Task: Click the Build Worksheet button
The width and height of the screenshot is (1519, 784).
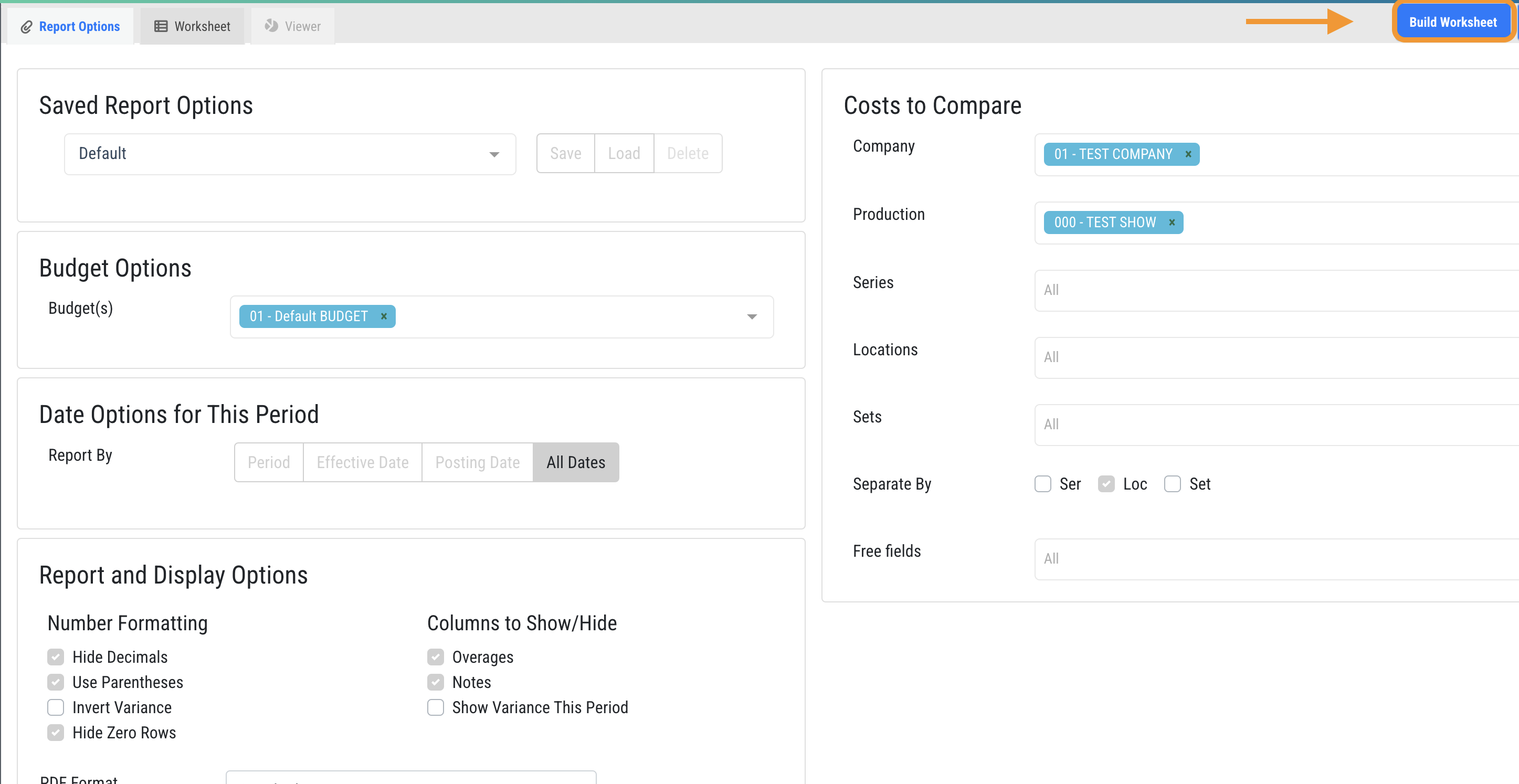Action: point(1452,23)
